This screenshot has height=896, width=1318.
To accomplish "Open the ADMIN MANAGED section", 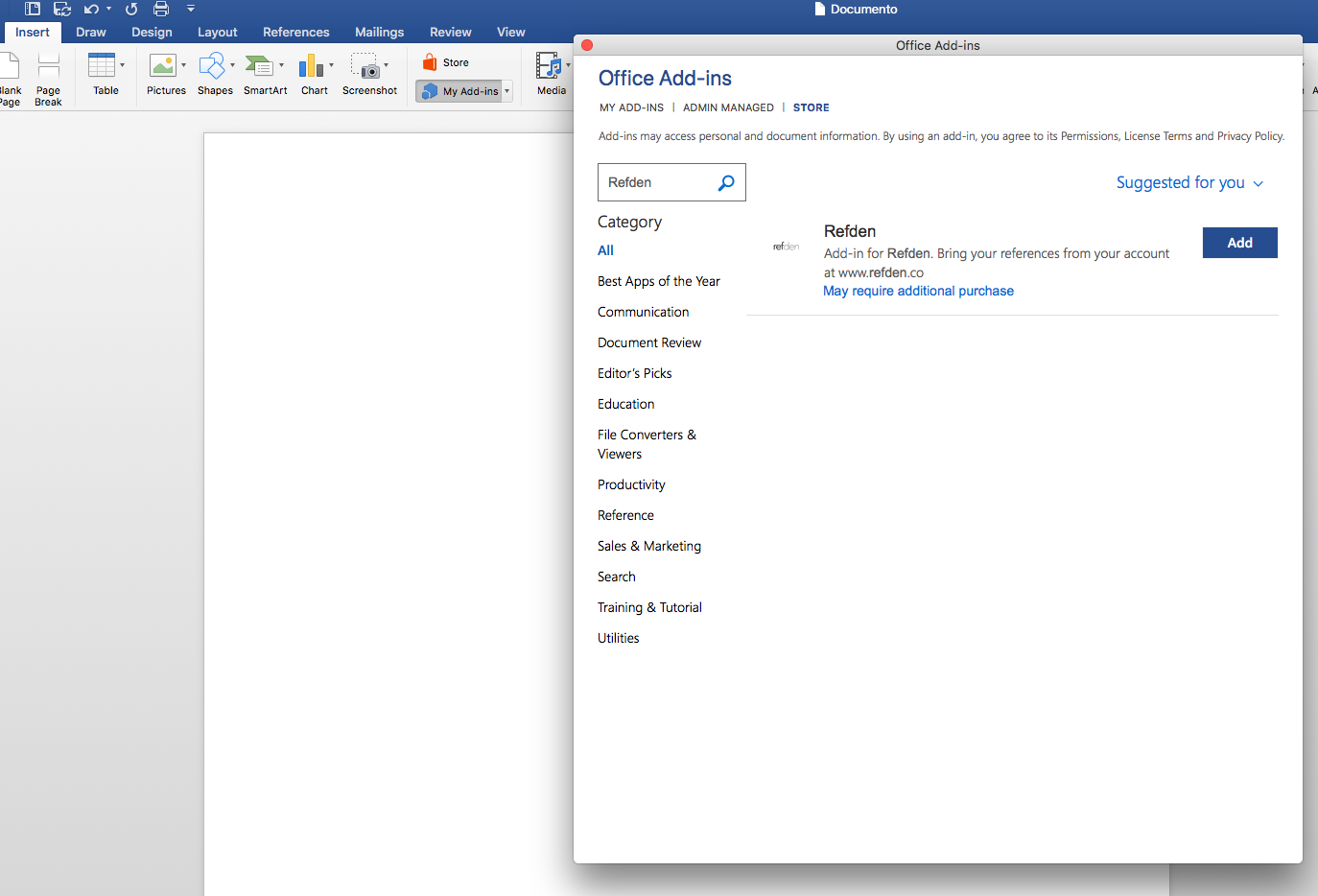I will point(728,107).
